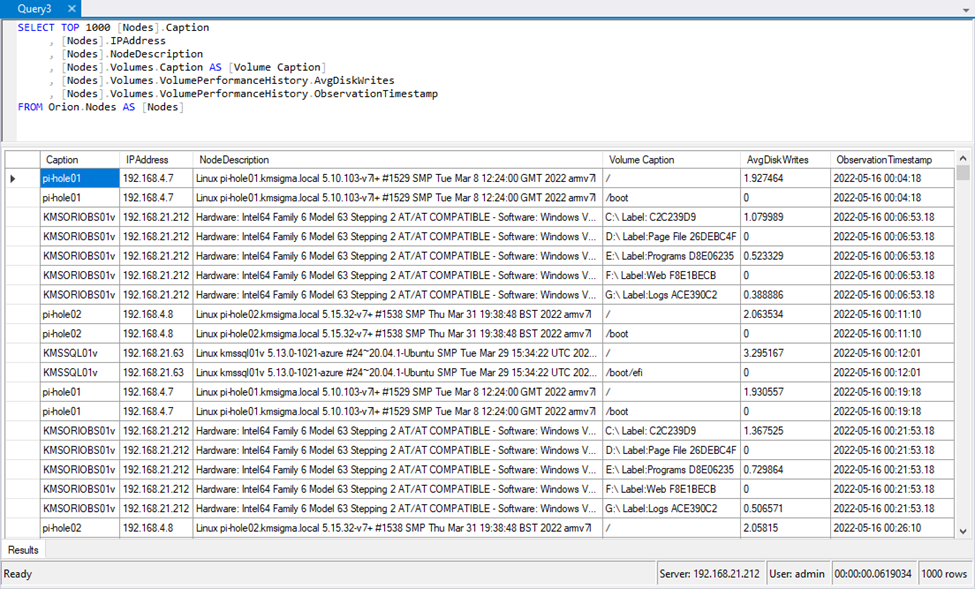Screen dimensions: 975x589
Task: Click the results scrollbar up arrow
Action: (x=963, y=158)
